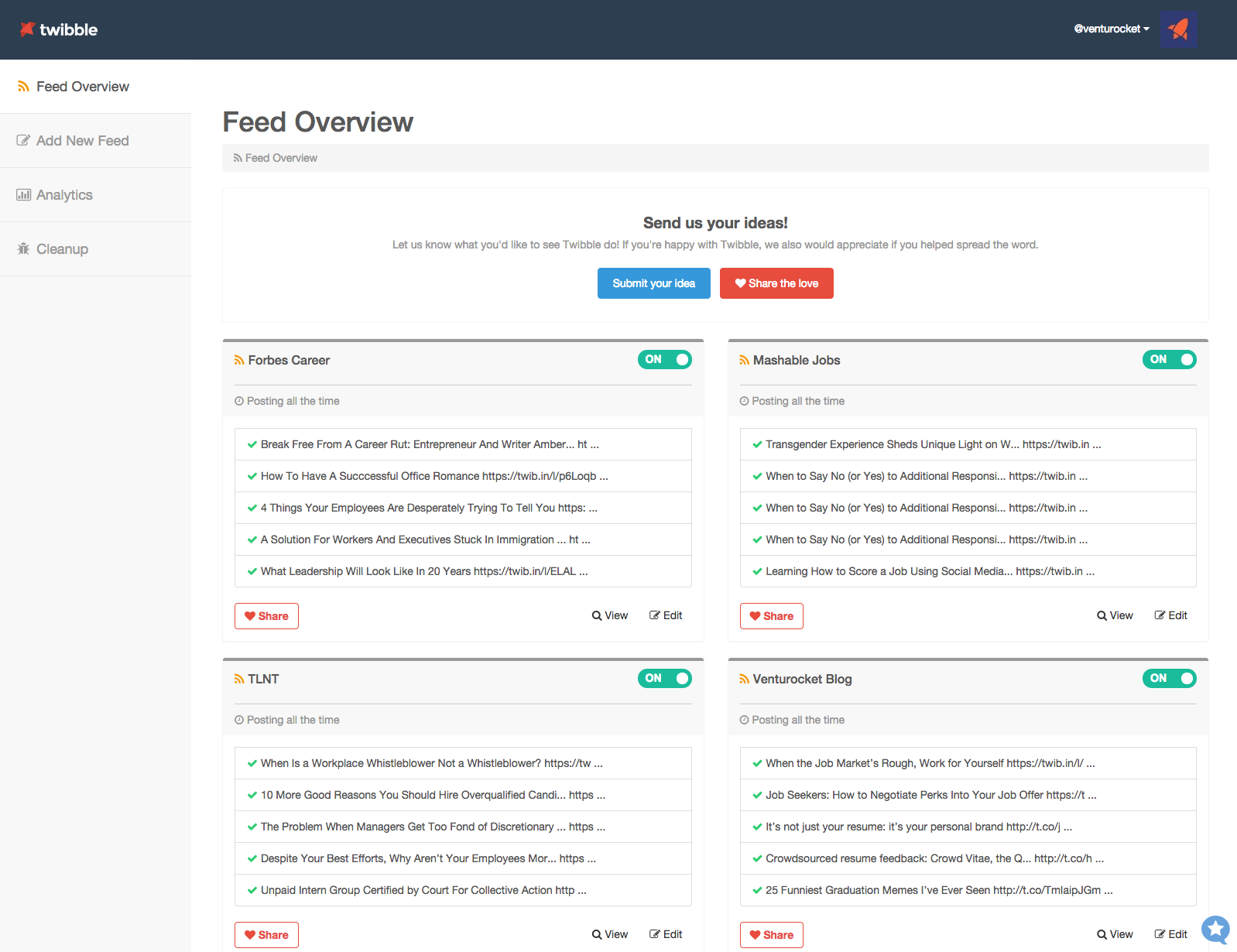Open the venturocket rocket avatar
The width and height of the screenshot is (1237, 952).
pos(1179,29)
